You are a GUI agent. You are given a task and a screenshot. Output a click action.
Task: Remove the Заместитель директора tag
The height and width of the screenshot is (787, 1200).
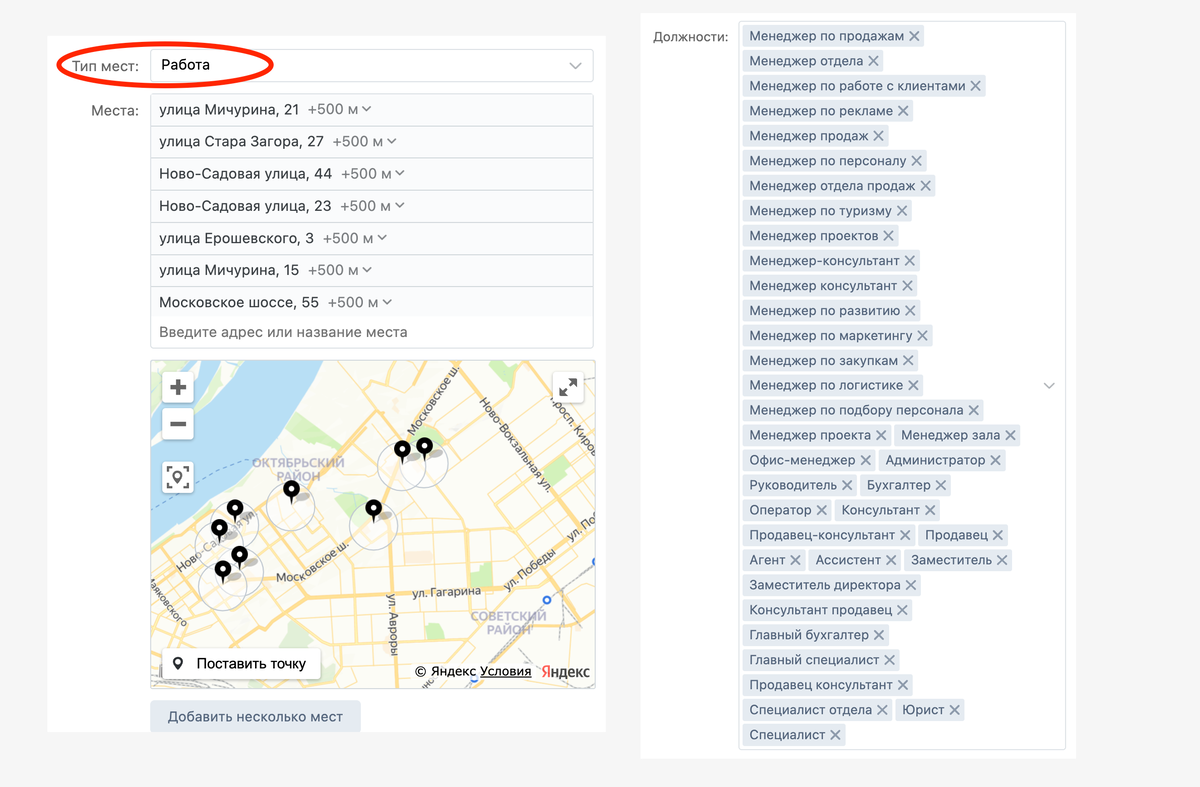(911, 585)
